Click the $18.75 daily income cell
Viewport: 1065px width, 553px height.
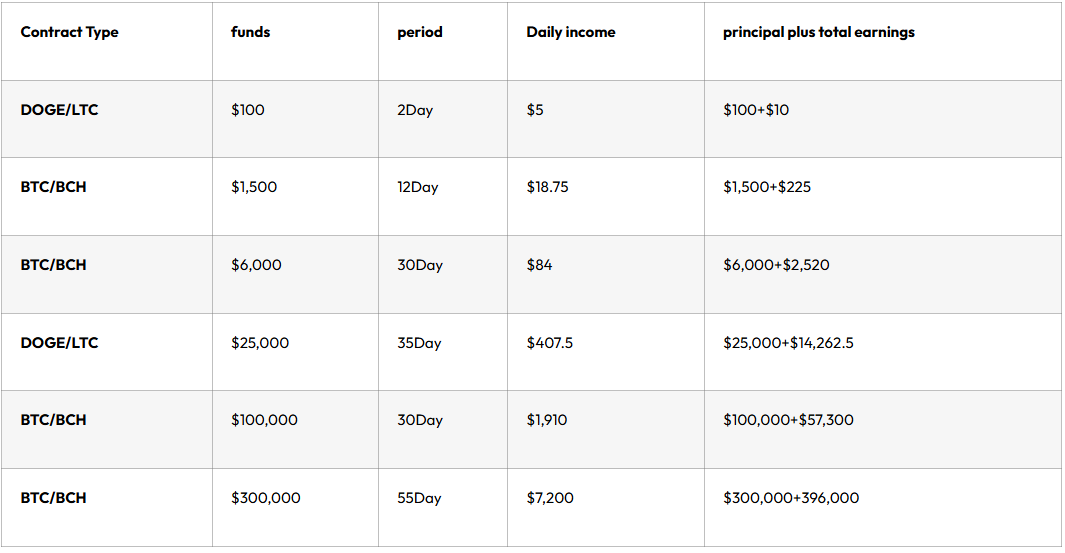coord(547,187)
